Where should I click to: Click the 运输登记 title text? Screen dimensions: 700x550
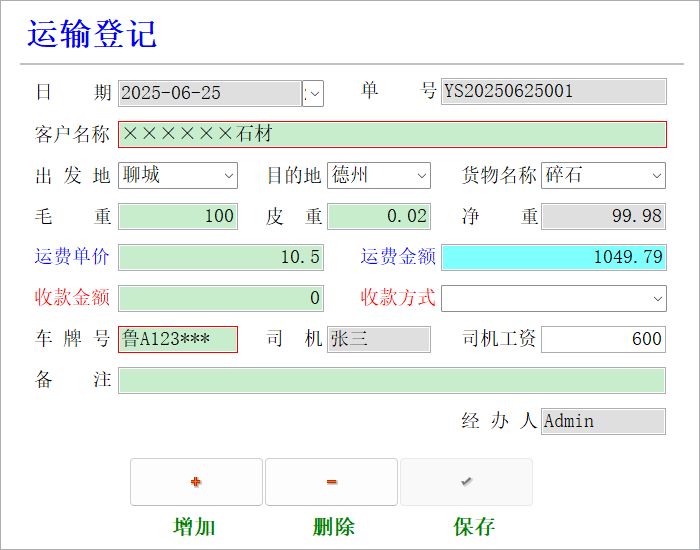pyautogui.click(x=92, y=34)
